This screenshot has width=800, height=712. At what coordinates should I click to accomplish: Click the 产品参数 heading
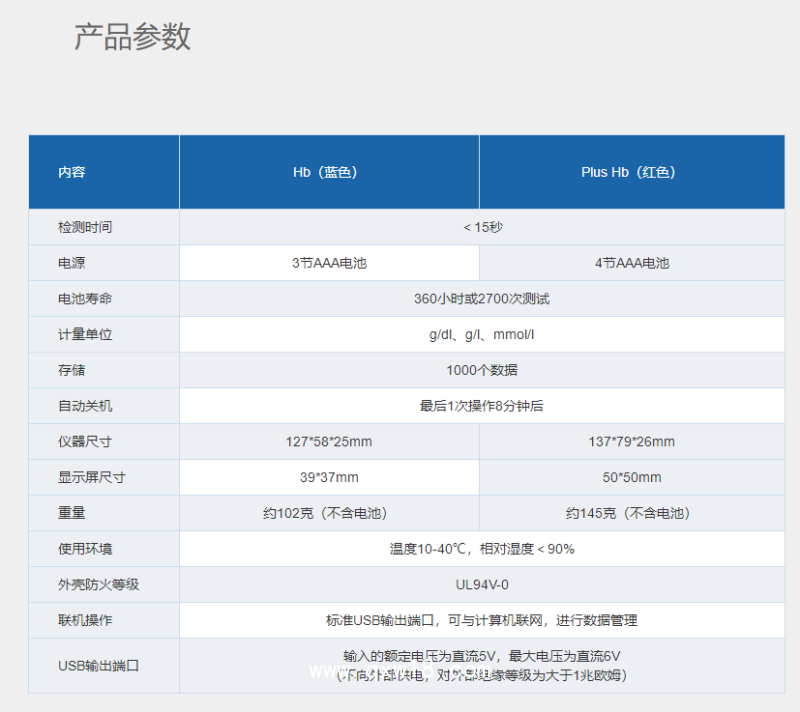[130, 38]
